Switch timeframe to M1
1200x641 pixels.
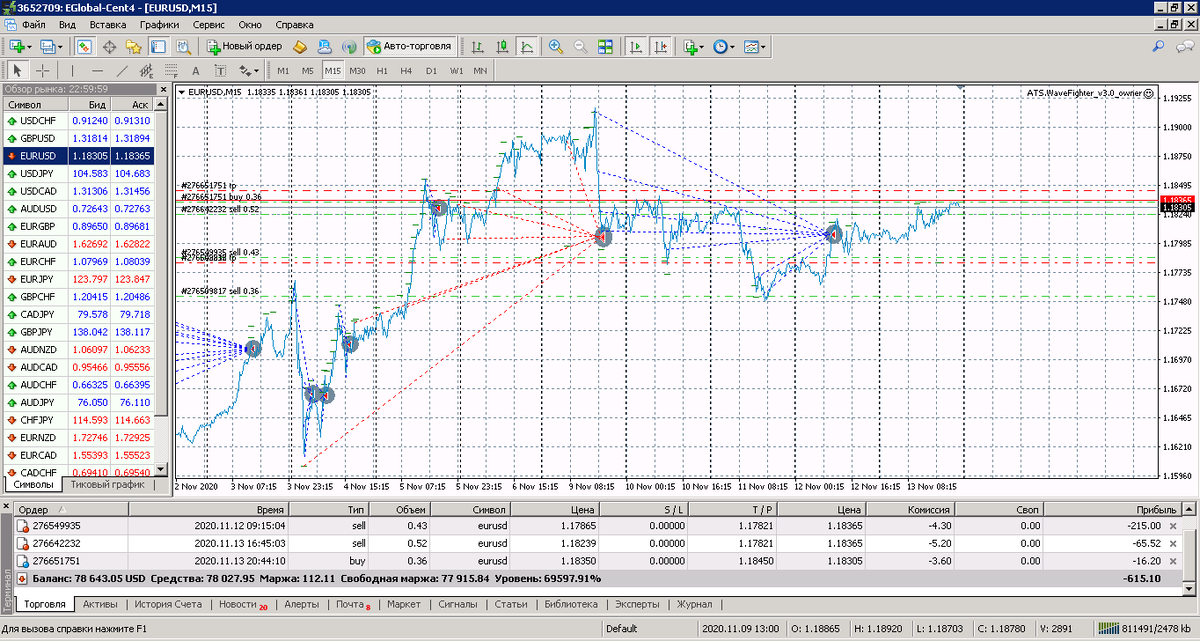[x=283, y=71]
